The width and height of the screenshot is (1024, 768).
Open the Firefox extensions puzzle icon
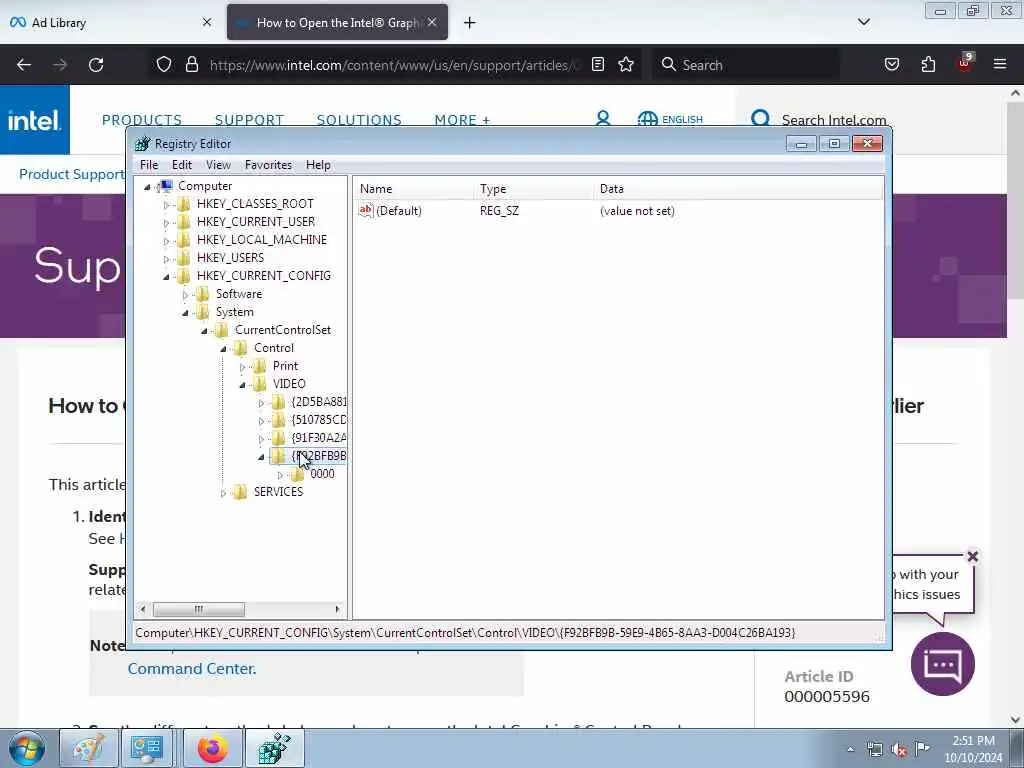[928, 64]
